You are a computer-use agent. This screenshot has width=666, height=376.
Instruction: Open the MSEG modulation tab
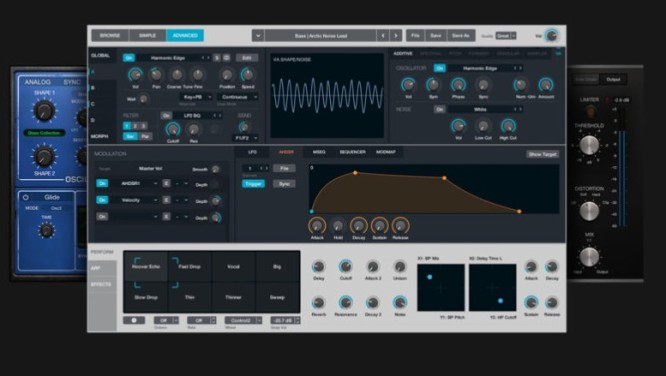pyautogui.click(x=319, y=152)
